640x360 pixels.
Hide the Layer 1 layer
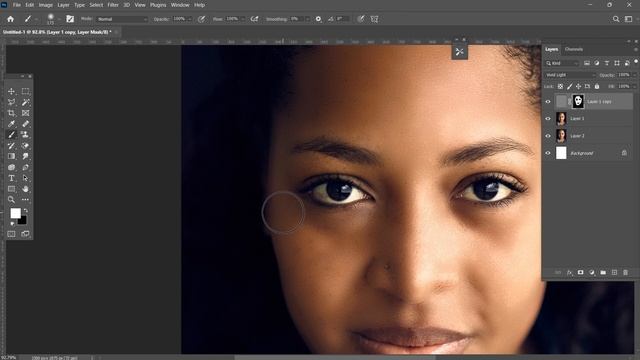[x=548, y=119]
